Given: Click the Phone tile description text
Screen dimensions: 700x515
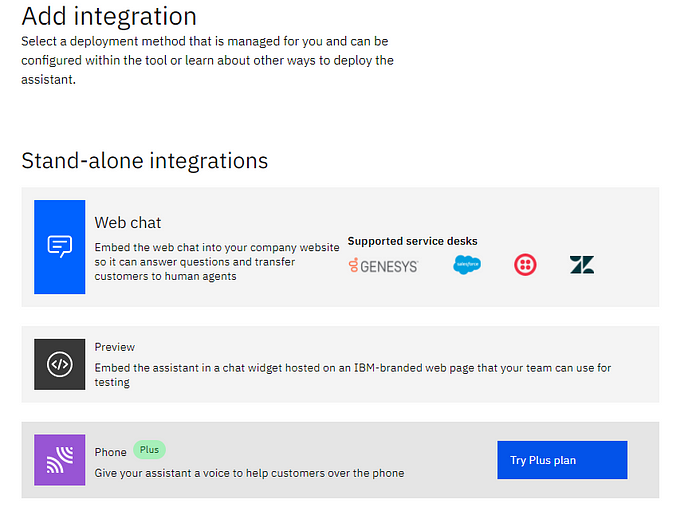Looking at the screenshot, I should pyautogui.click(x=249, y=473).
